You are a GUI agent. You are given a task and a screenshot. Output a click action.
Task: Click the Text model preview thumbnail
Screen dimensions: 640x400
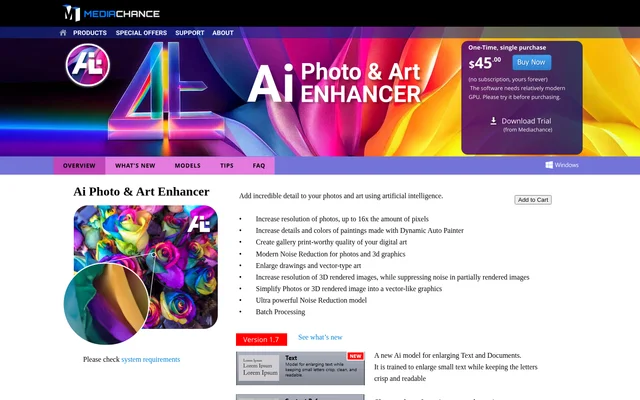point(300,368)
